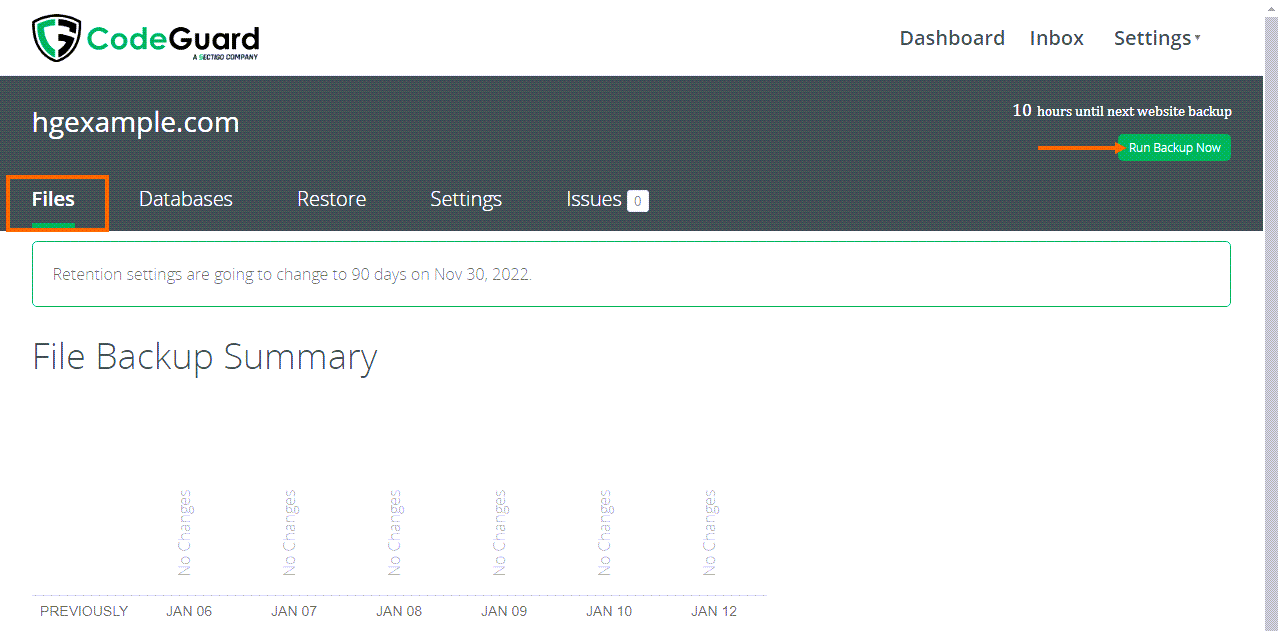
Task: Open the Restore tab
Action: pos(331,199)
